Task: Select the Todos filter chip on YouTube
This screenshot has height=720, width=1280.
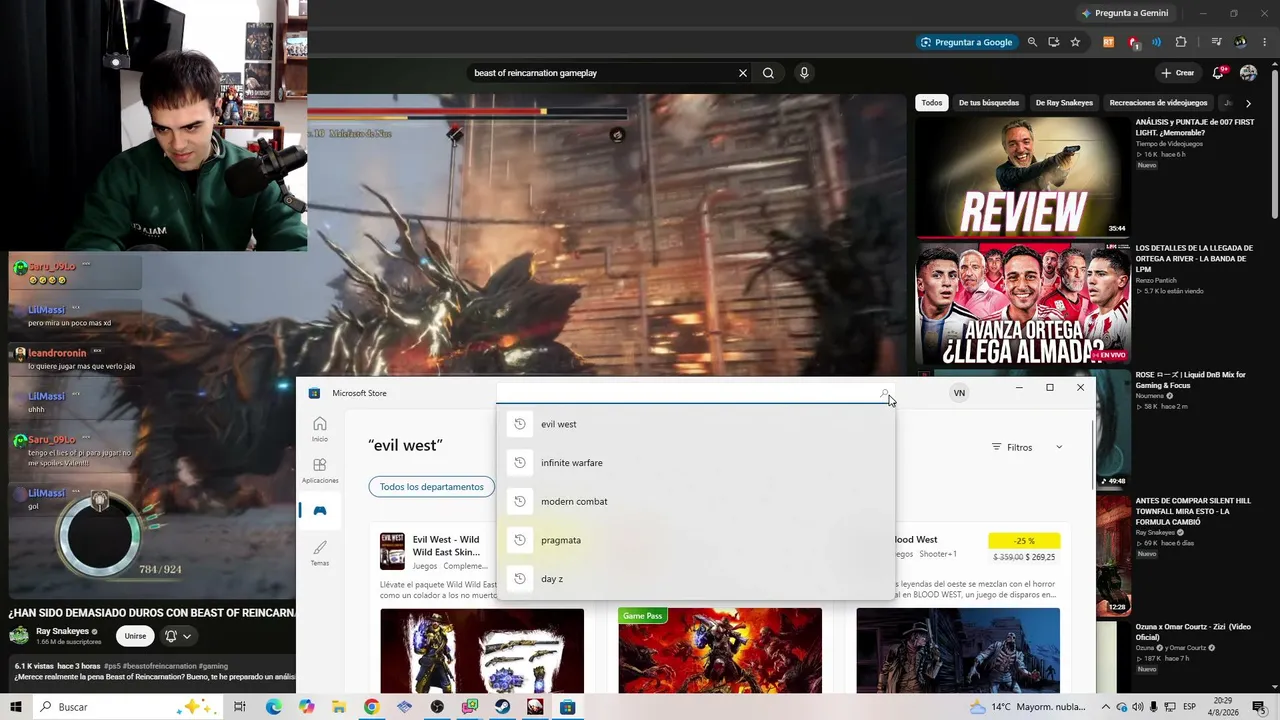Action: click(932, 103)
